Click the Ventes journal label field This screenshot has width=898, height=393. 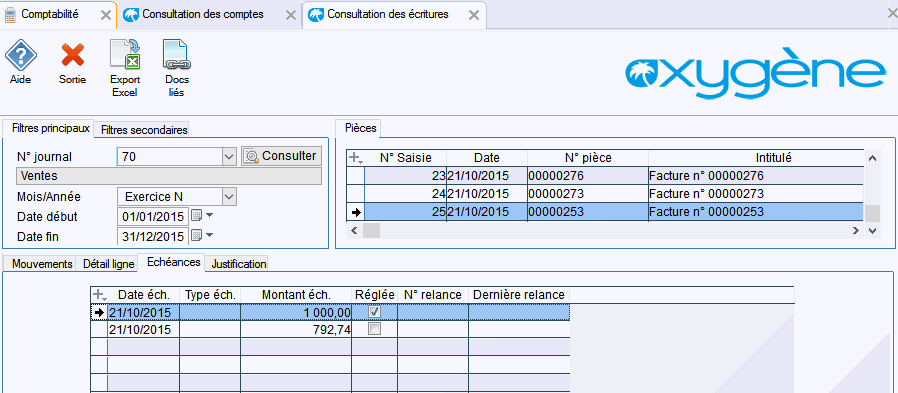(x=169, y=176)
